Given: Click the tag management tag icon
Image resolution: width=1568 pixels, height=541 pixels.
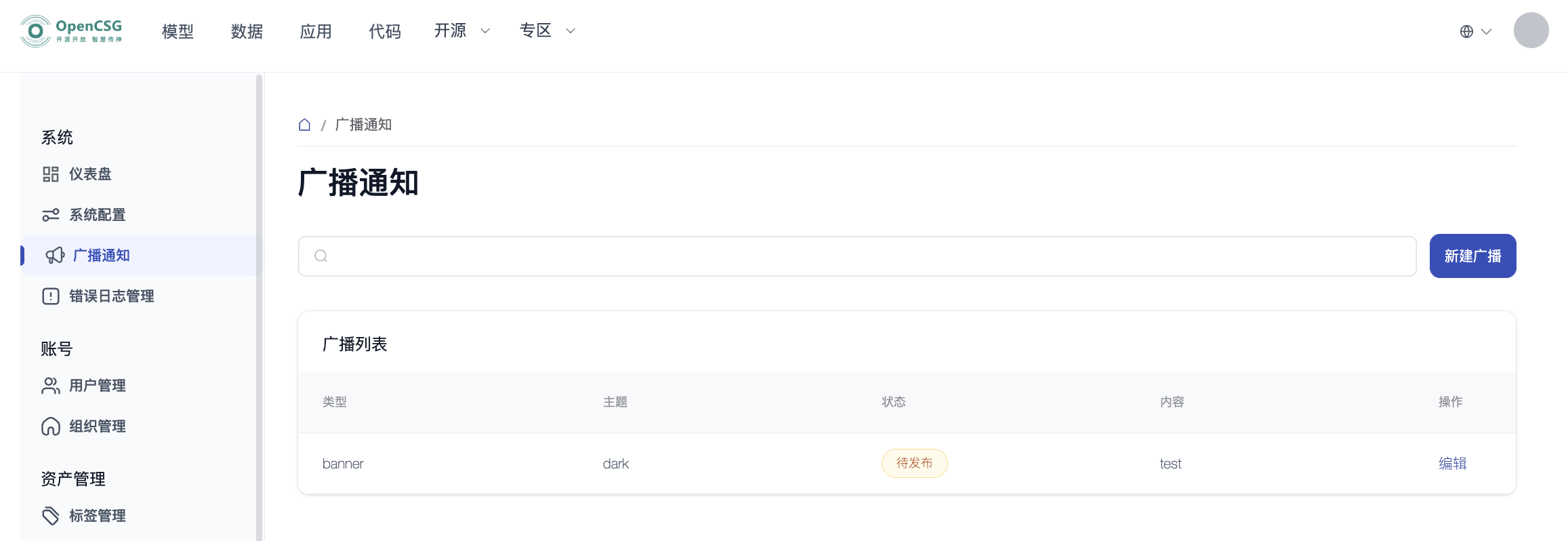Looking at the screenshot, I should 51,516.
